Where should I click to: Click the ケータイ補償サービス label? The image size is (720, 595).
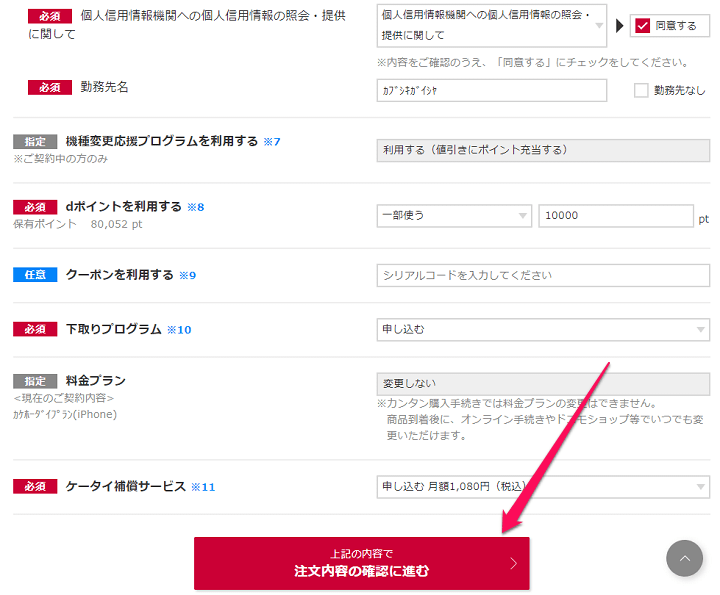click(125, 486)
